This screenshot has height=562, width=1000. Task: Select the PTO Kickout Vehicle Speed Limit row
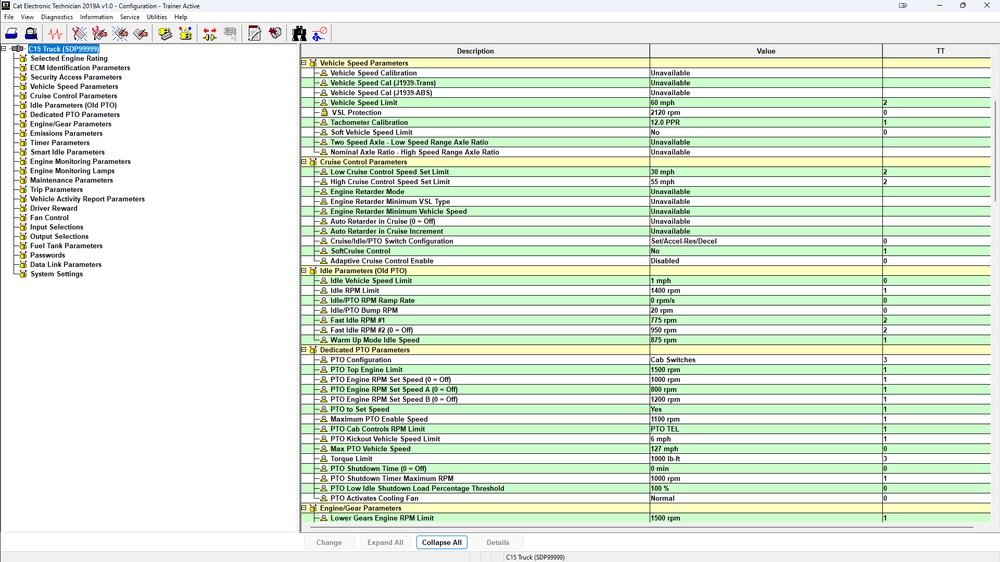point(645,439)
